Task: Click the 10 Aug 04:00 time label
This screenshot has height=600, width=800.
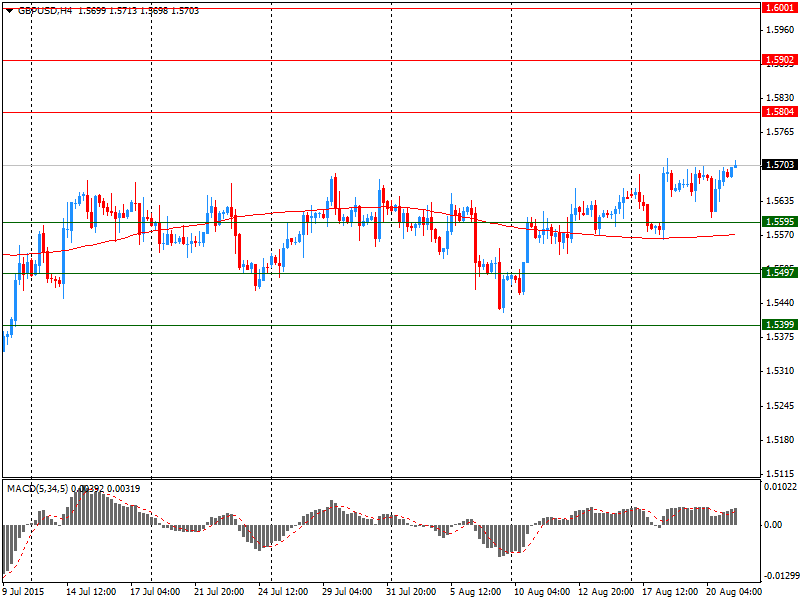Action: click(x=542, y=592)
